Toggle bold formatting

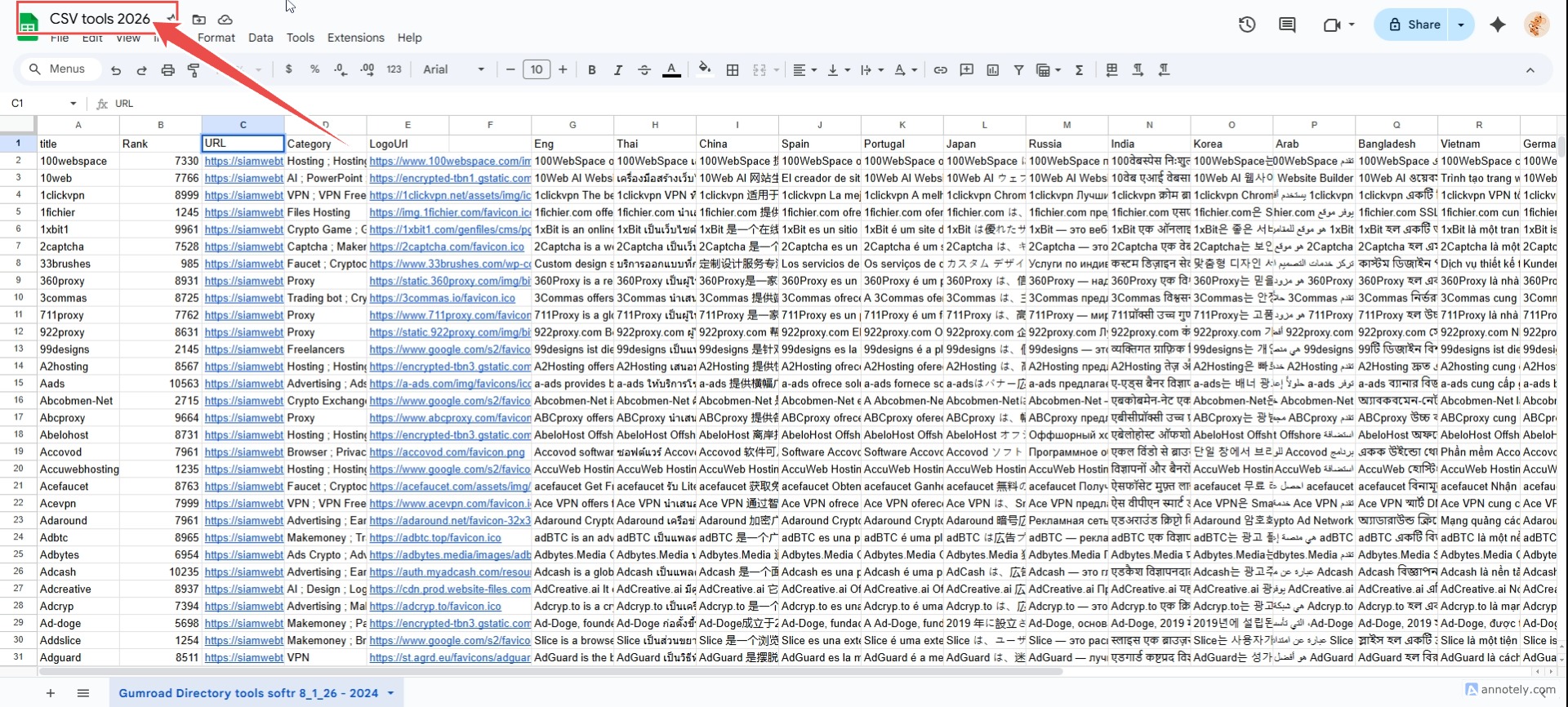pyautogui.click(x=592, y=70)
